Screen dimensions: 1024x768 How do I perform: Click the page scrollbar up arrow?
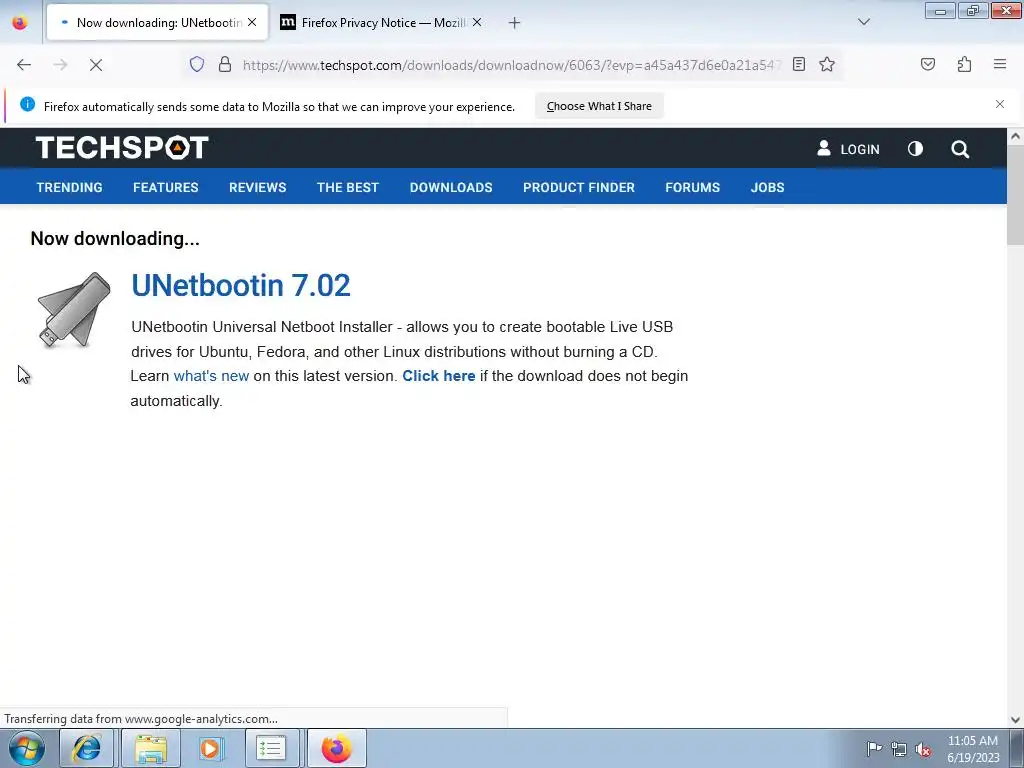click(1015, 136)
